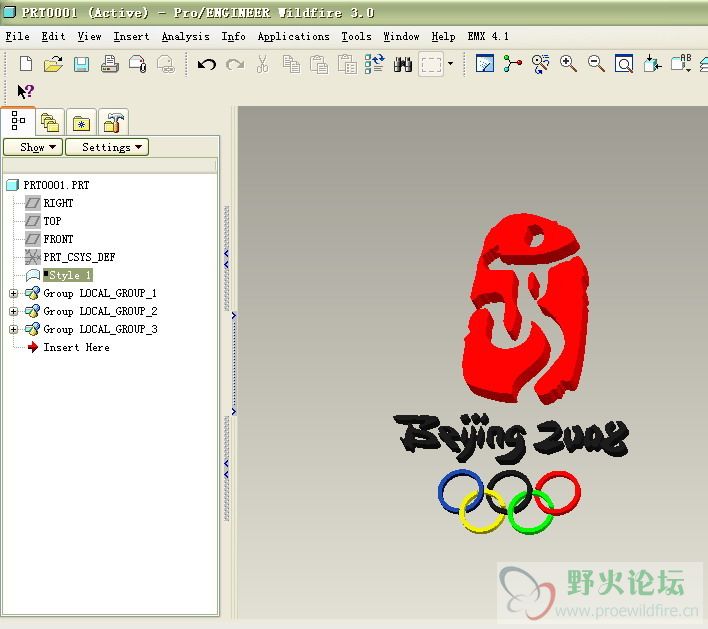Click the Repaint screen icon
The height and width of the screenshot is (629, 708).
click(484, 64)
